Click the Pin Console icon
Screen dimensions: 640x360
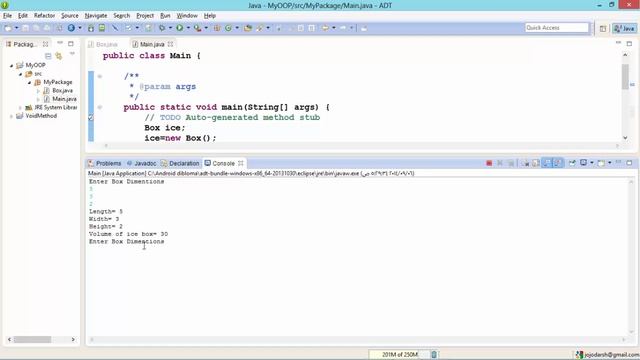[572, 163]
